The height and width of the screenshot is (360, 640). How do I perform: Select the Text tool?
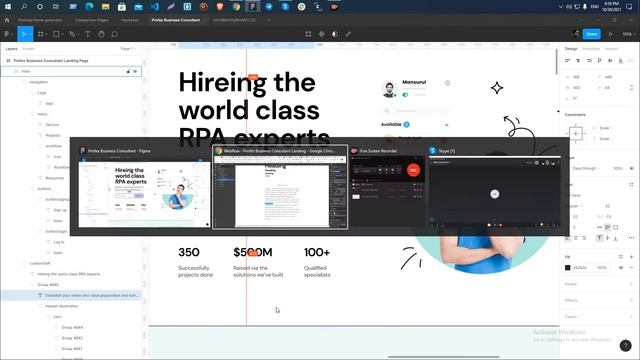pyautogui.click(x=87, y=34)
